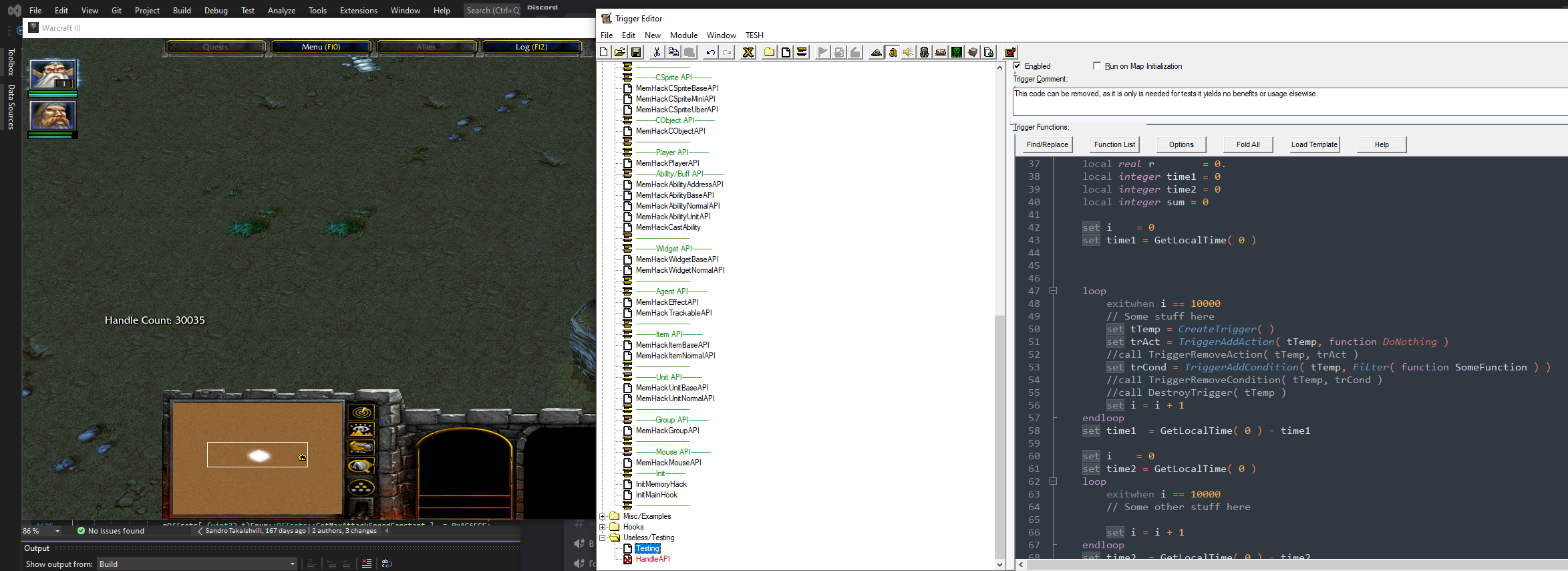Expand the Hooks category

coord(603,527)
